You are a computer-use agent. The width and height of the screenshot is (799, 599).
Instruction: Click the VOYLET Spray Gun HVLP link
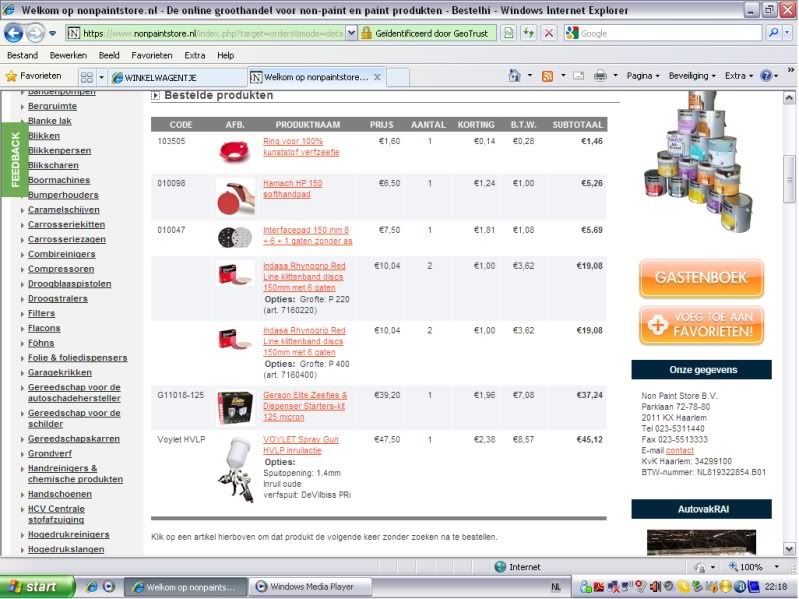[x=301, y=445]
